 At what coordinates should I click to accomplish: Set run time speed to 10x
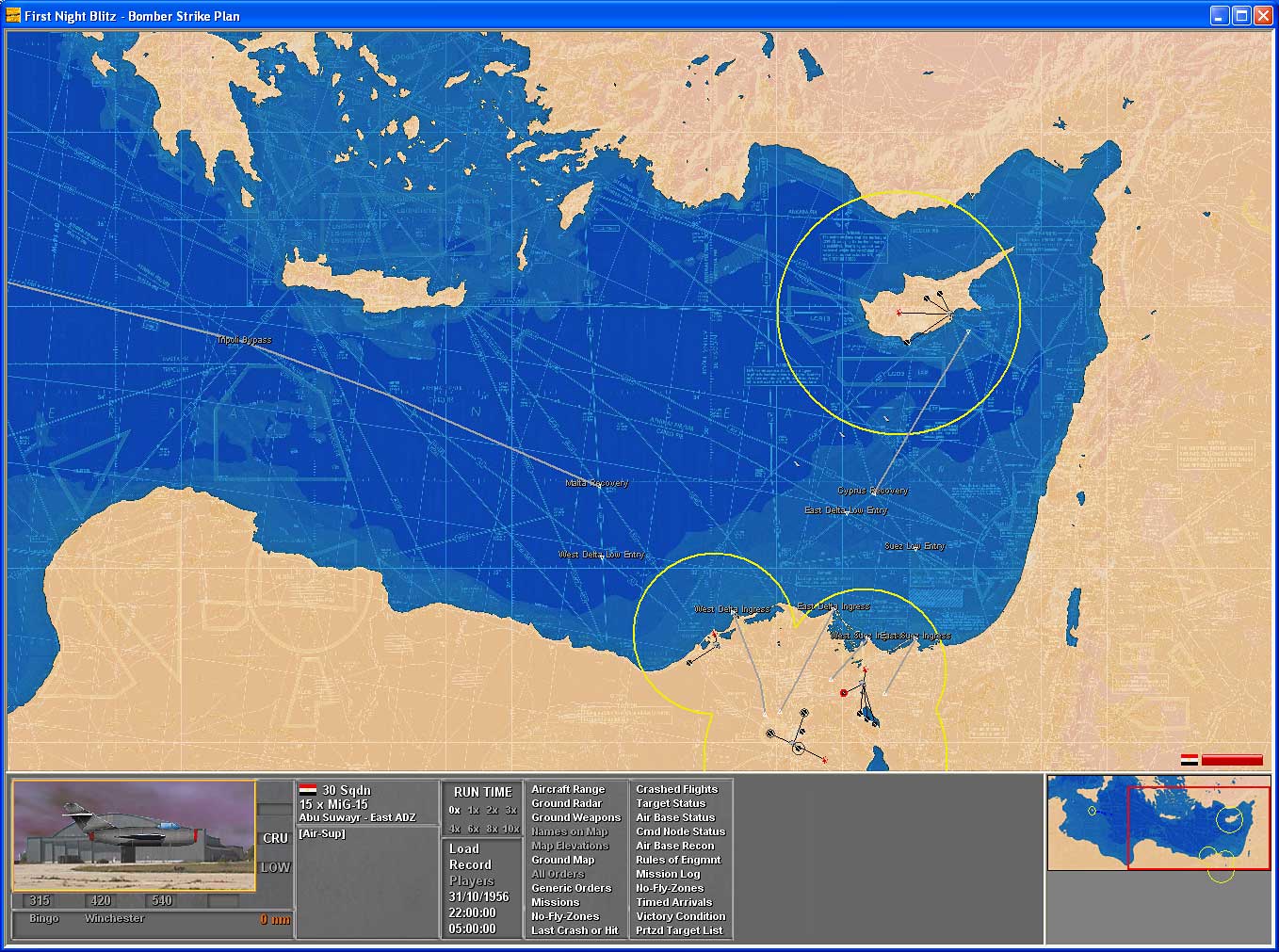(510, 829)
